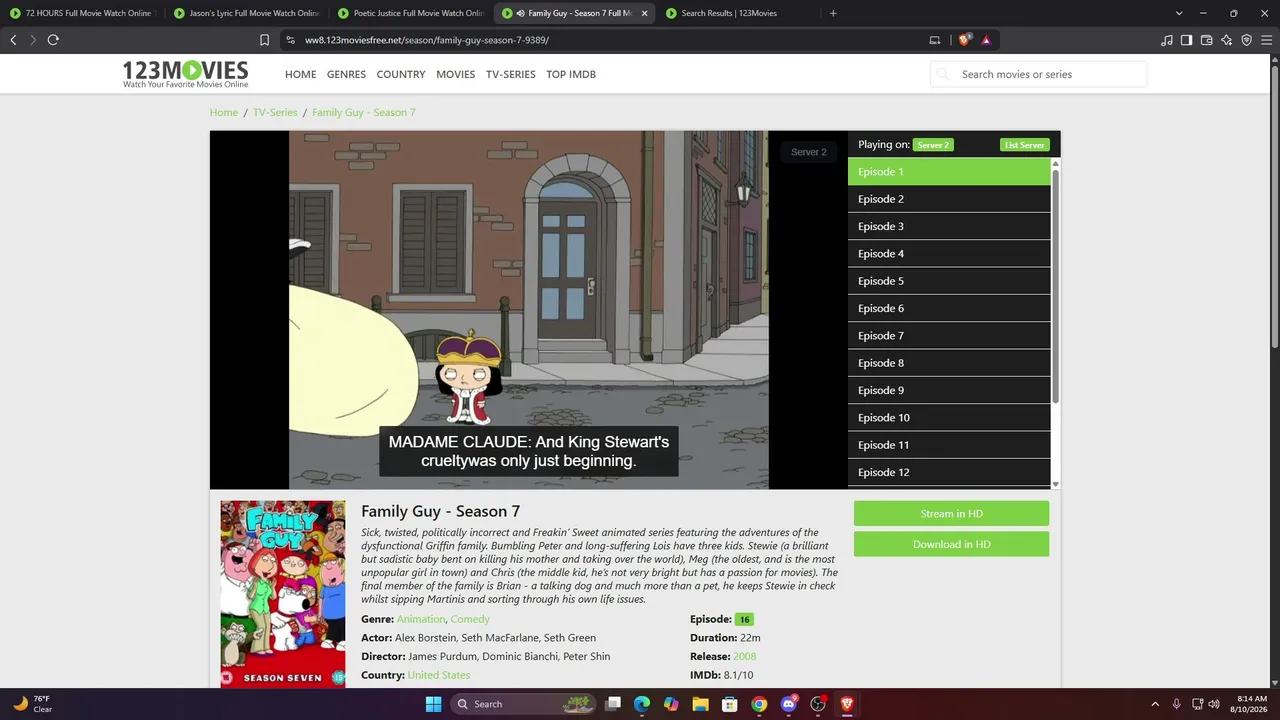1280x720 pixels.
Task: Click the Brave VPN shield icon
Action: [x=1246, y=40]
